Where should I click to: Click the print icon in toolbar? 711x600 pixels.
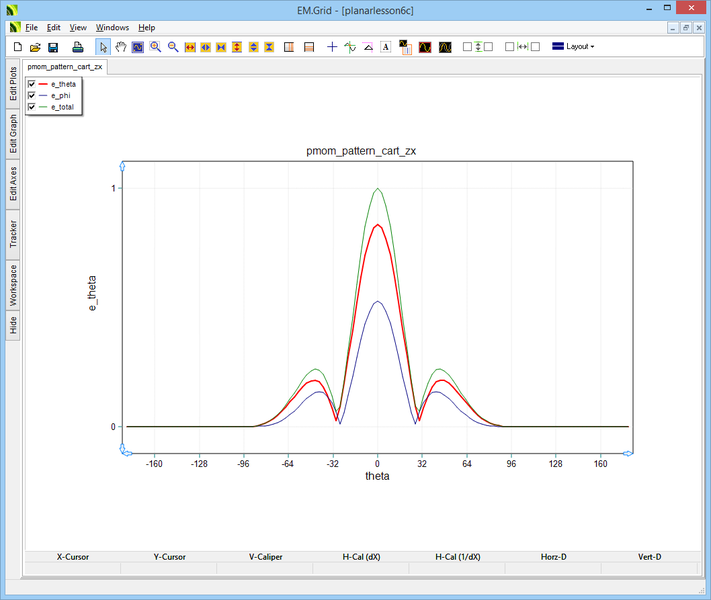pos(77,47)
